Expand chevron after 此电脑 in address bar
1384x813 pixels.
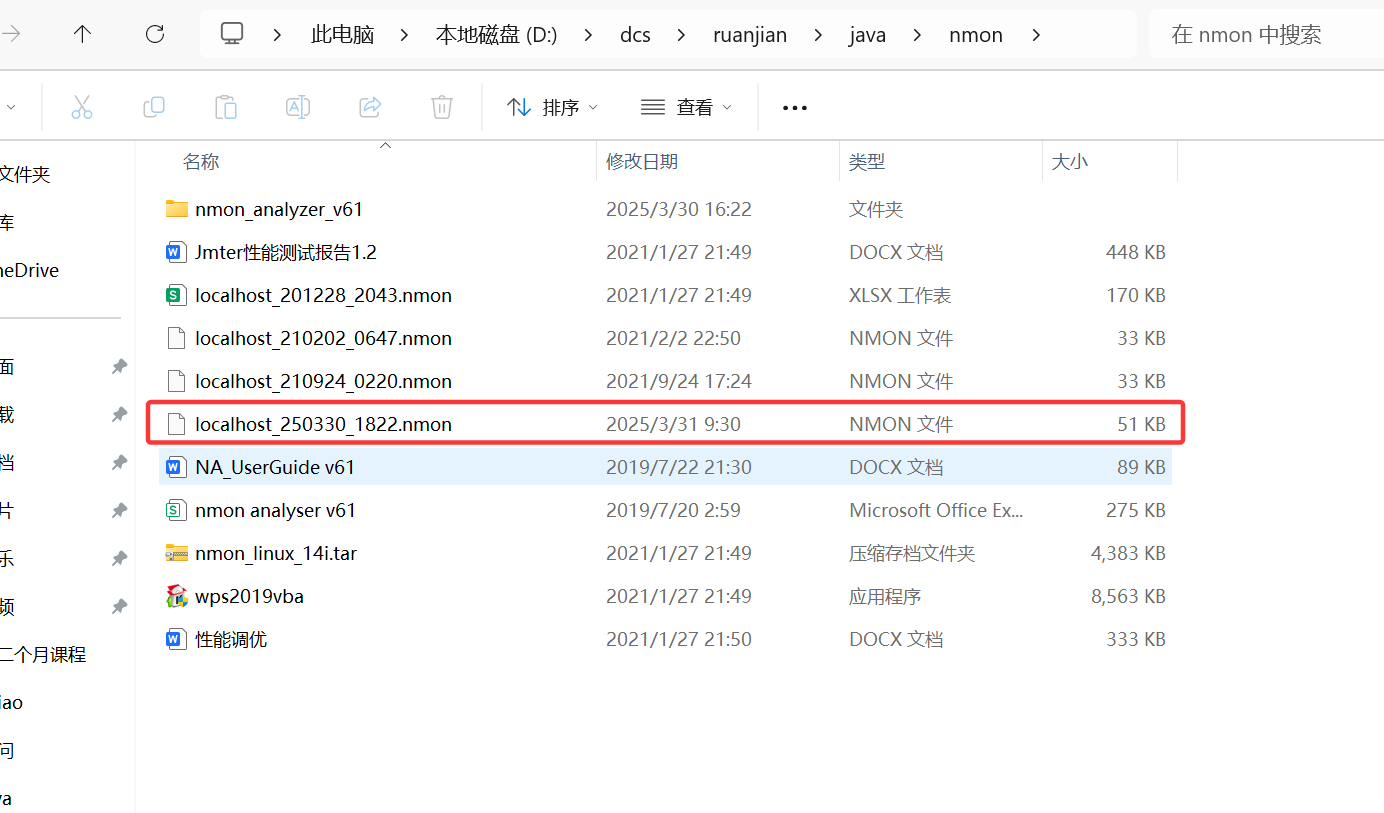[404, 35]
